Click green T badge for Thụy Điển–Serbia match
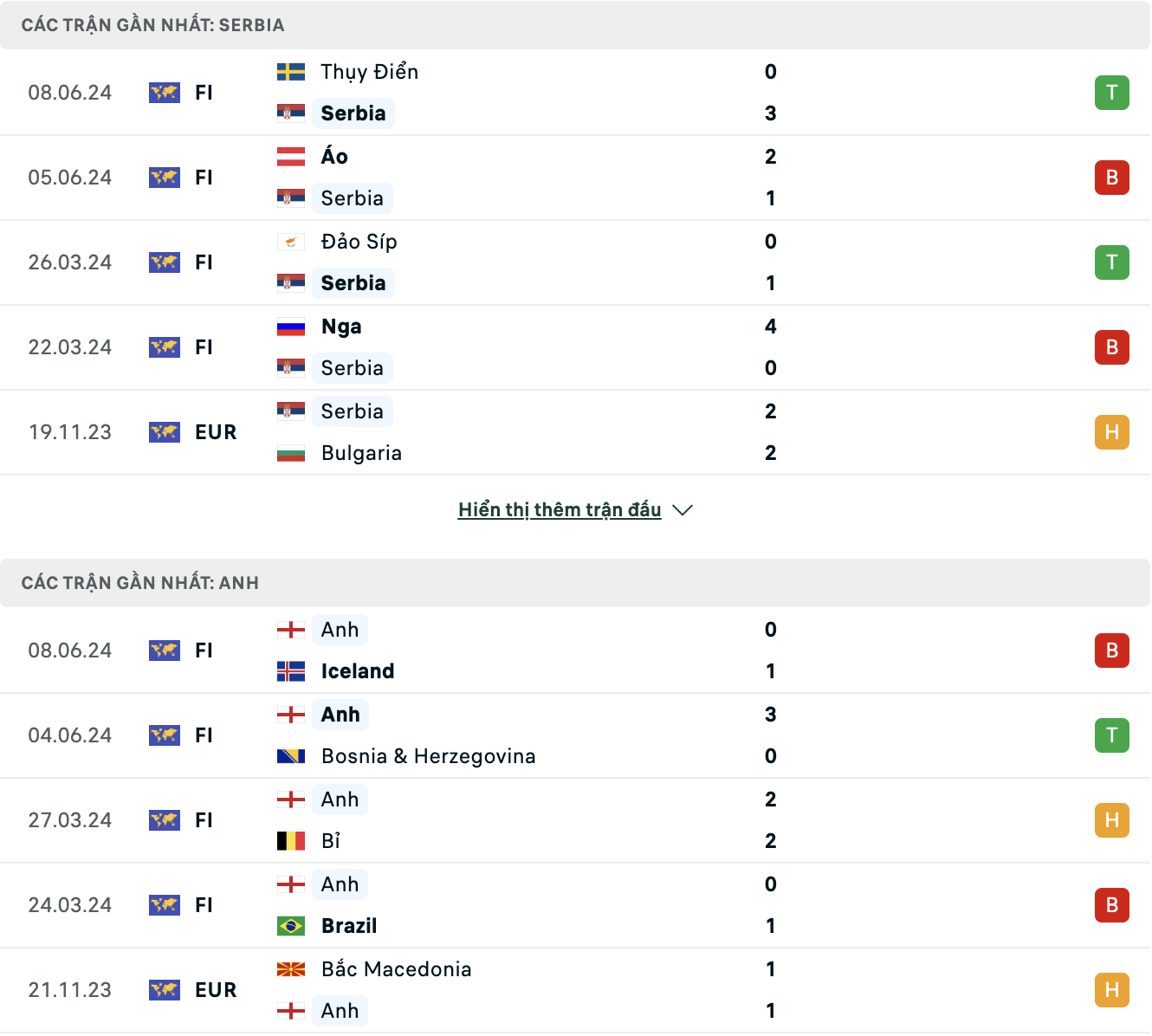 tap(1112, 93)
